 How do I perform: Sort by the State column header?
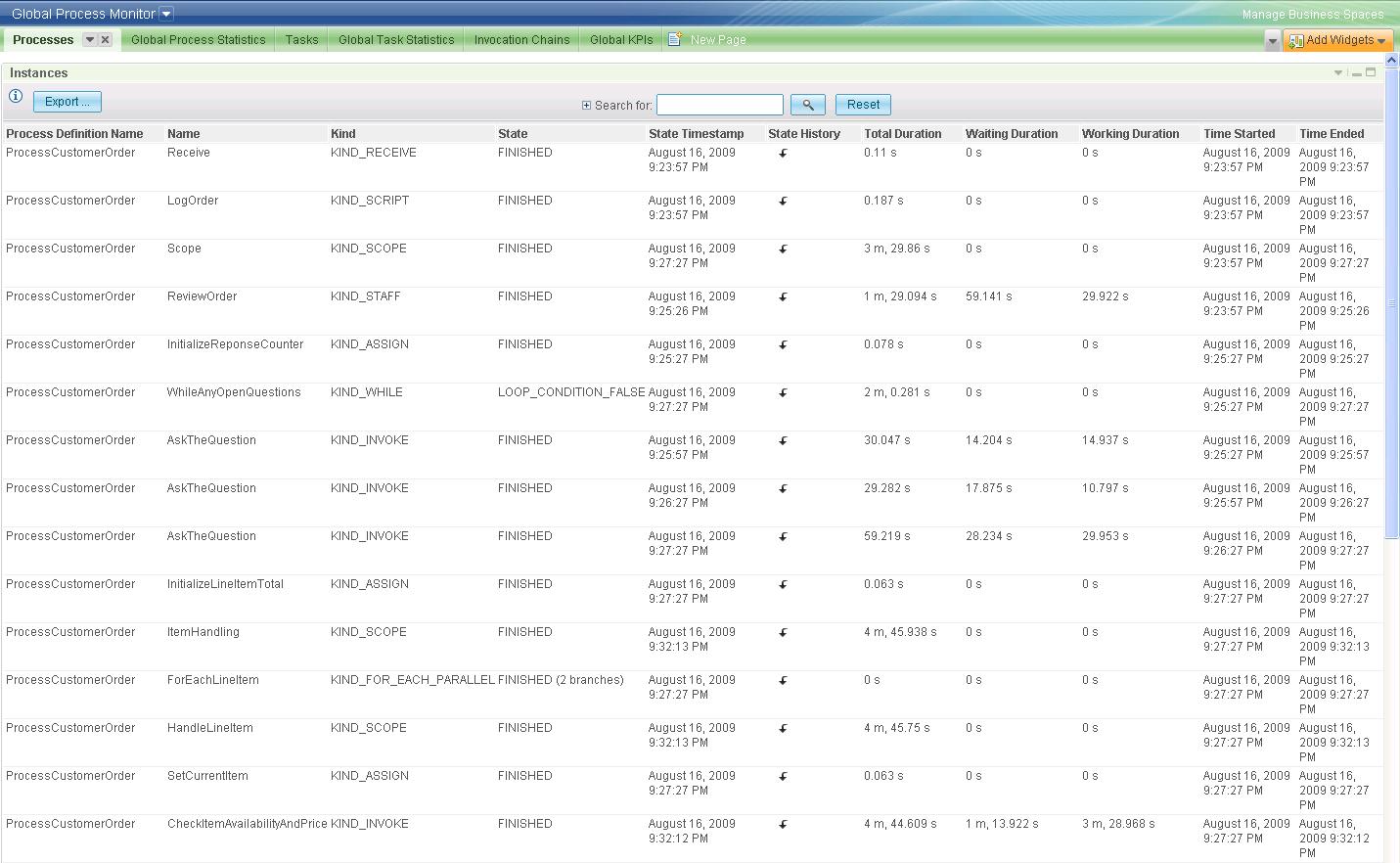tap(513, 134)
